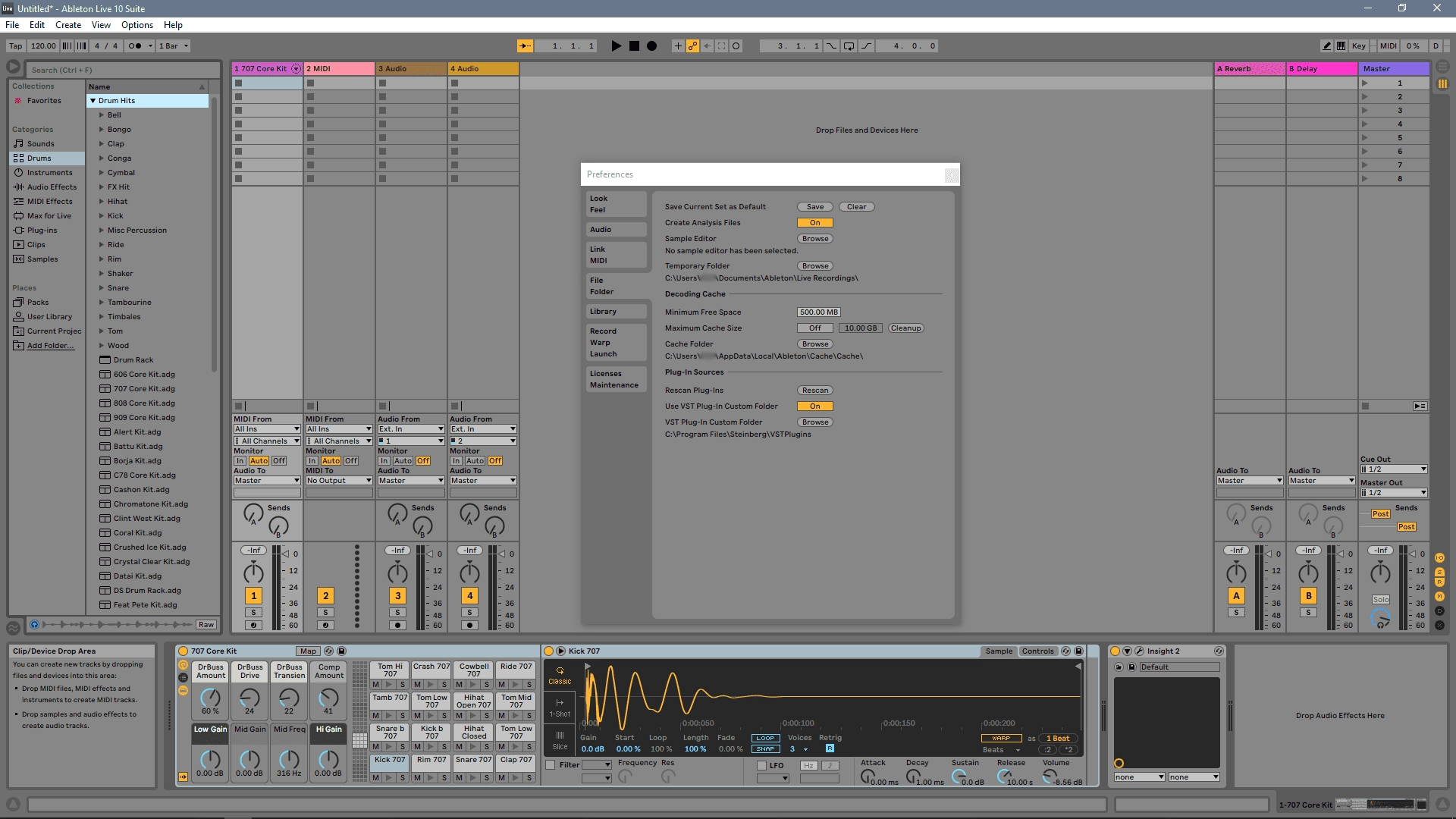1456x819 pixels.
Task: Select Slice mode in Simpler
Action: (560, 740)
